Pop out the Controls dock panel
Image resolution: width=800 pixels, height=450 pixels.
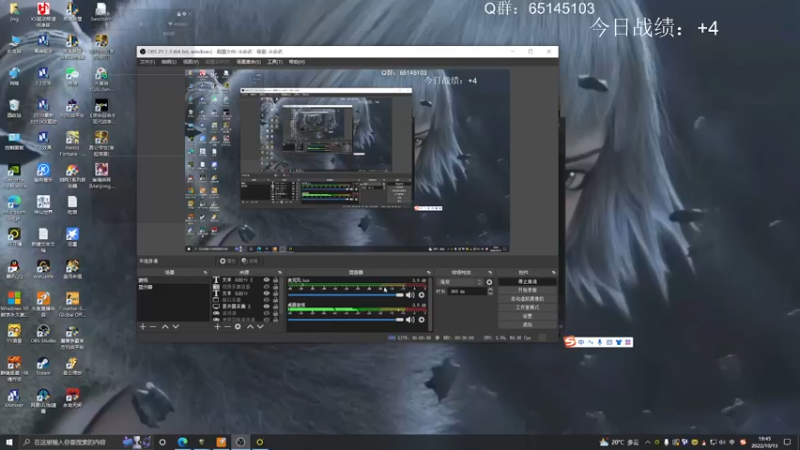tap(554, 272)
